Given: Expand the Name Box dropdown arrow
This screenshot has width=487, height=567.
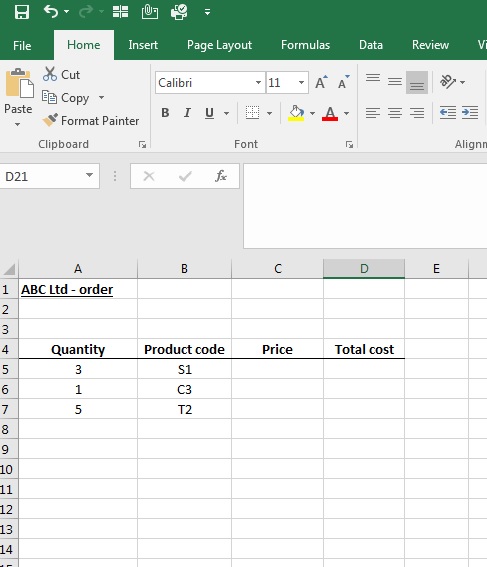Looking at the screenshot, I should (x=89, y=175).
